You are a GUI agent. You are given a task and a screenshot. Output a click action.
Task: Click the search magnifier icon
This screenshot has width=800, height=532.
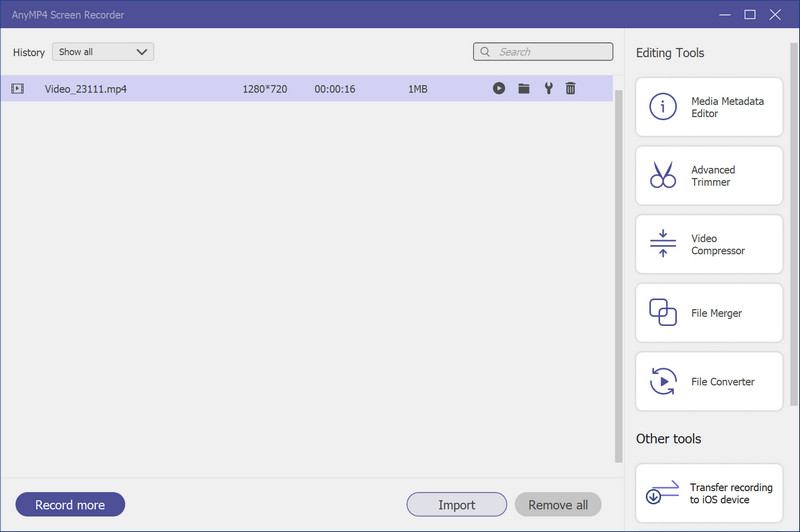486,52
